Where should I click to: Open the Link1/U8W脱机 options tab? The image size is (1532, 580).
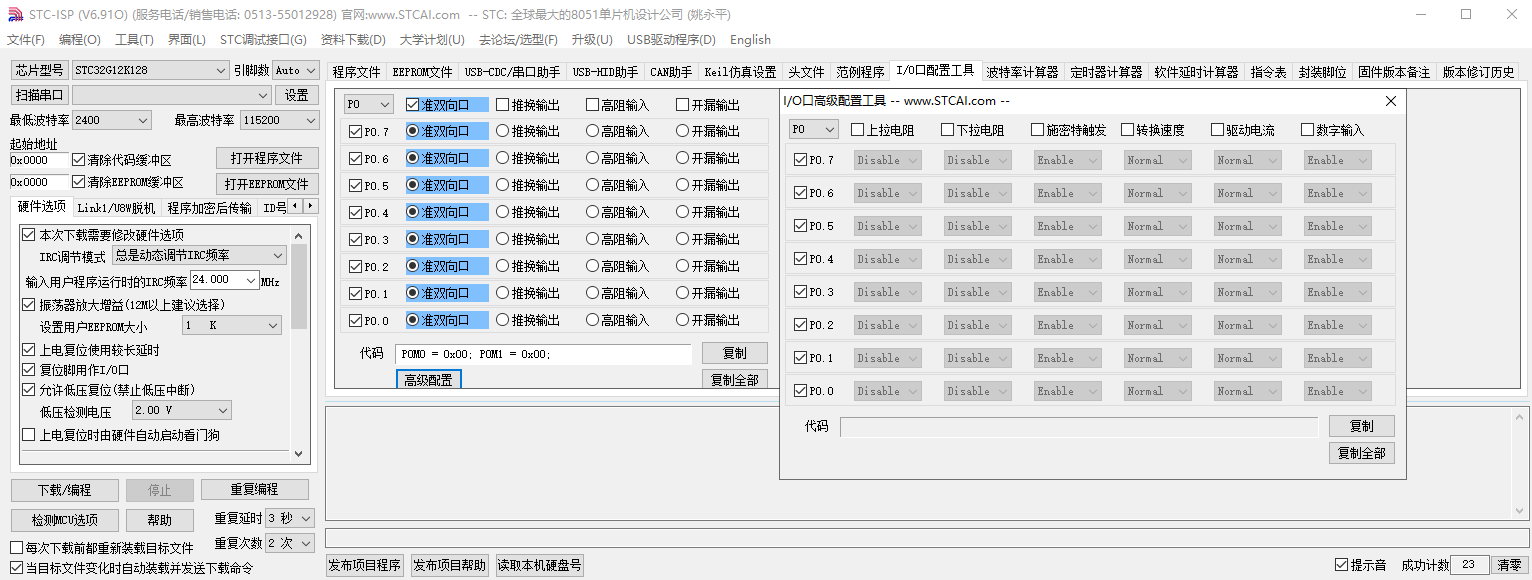point(116,208)
